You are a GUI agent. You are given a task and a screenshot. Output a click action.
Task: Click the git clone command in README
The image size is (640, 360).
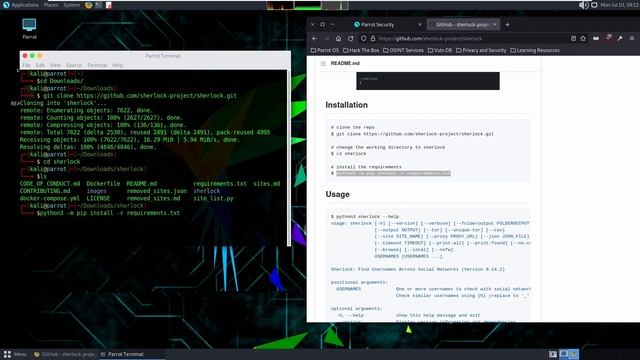pyautogui.click(x=415, y=134)
